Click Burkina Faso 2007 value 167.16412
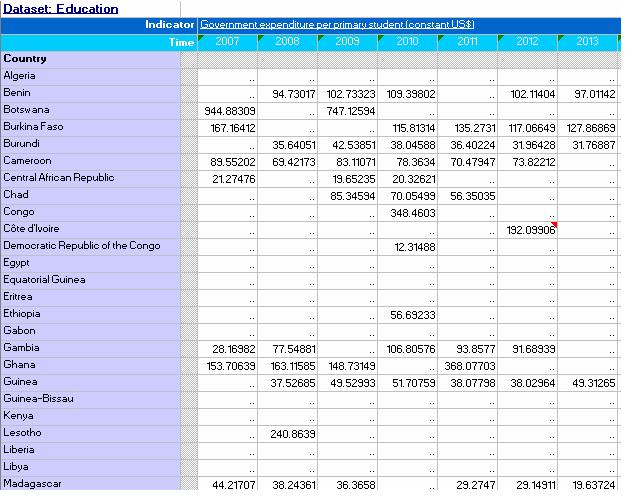 point(233,128)
